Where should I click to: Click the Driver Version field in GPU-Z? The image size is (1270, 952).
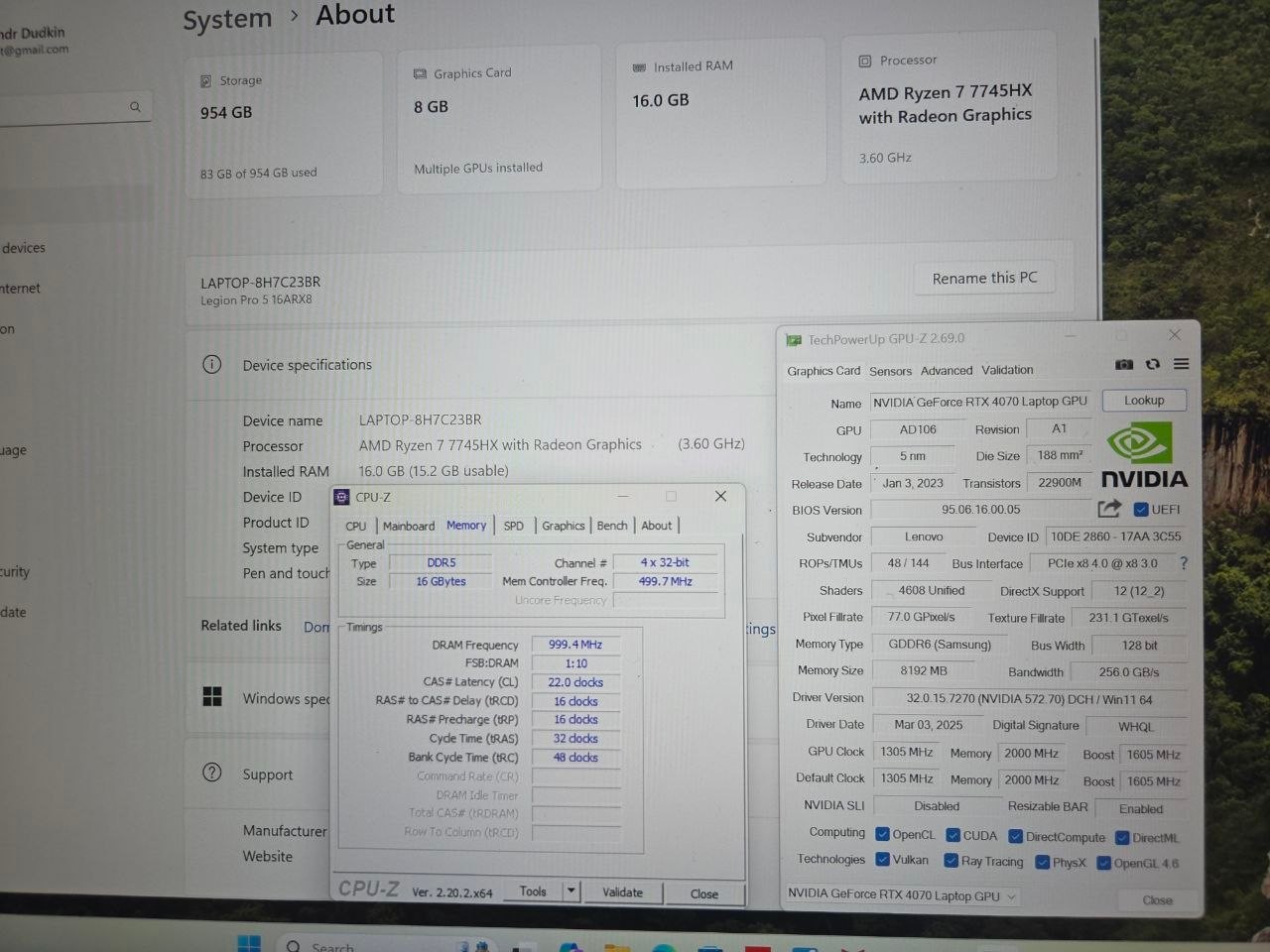(1029, 699)
